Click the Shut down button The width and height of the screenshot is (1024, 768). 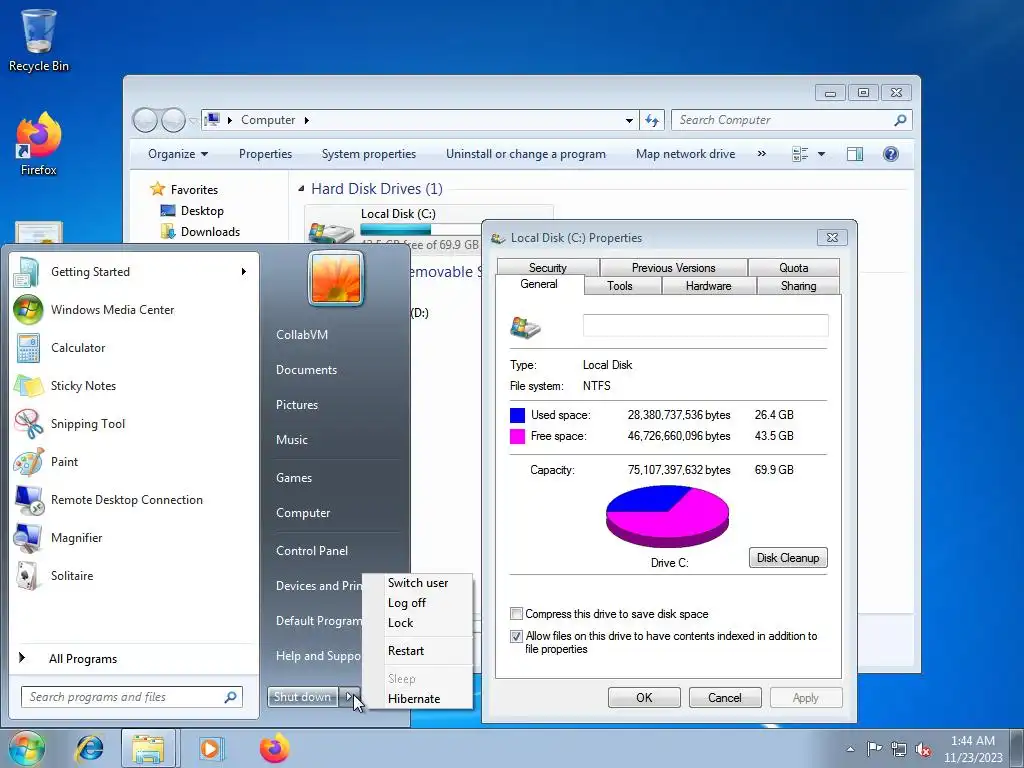(302, 697)
